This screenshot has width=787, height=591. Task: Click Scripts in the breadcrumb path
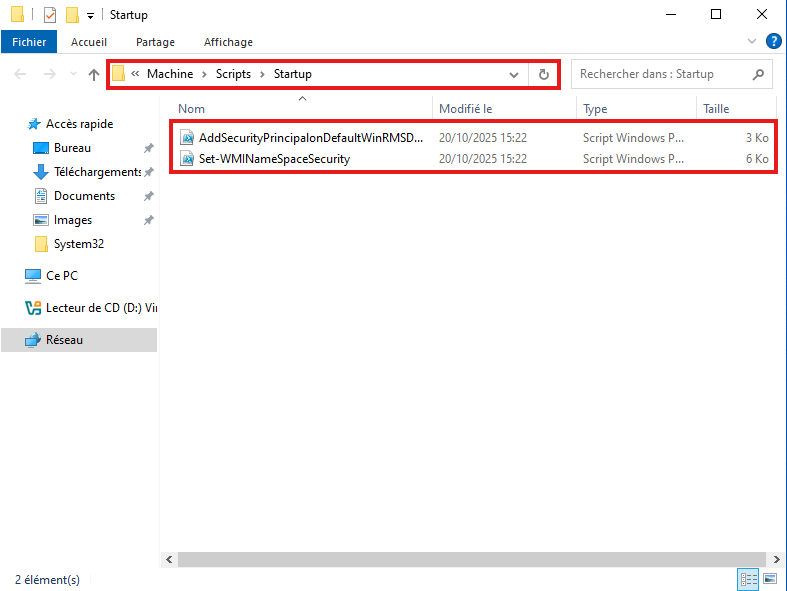coord(233,74)
